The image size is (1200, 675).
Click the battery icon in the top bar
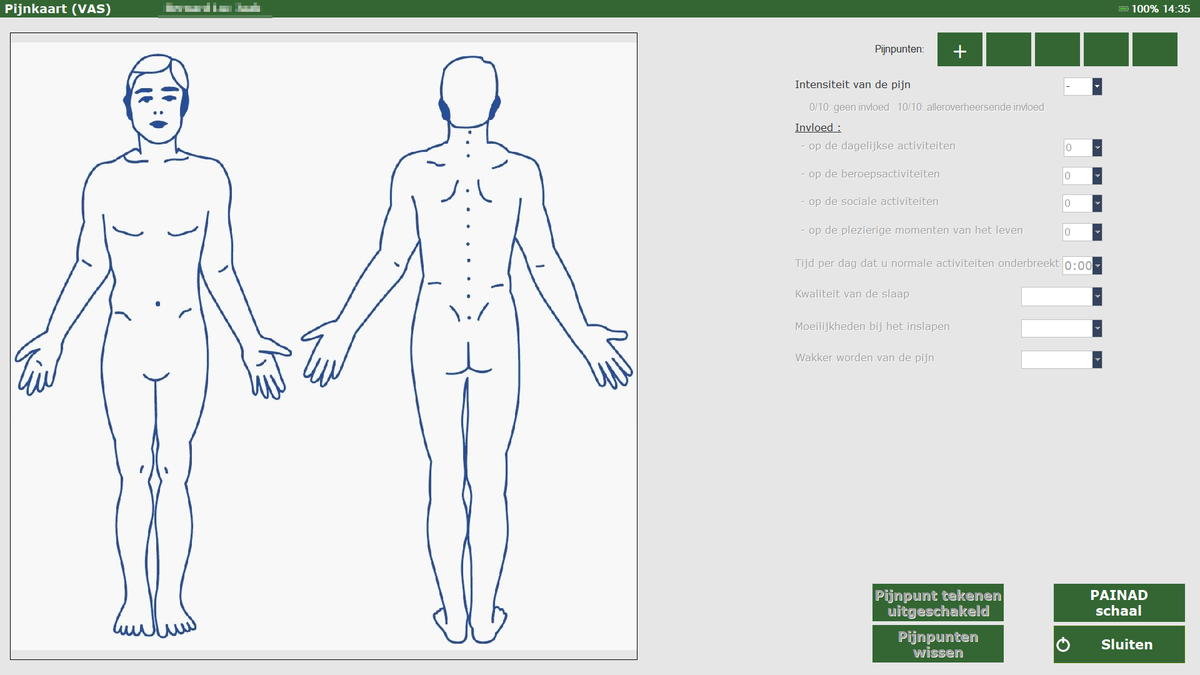1124,9
